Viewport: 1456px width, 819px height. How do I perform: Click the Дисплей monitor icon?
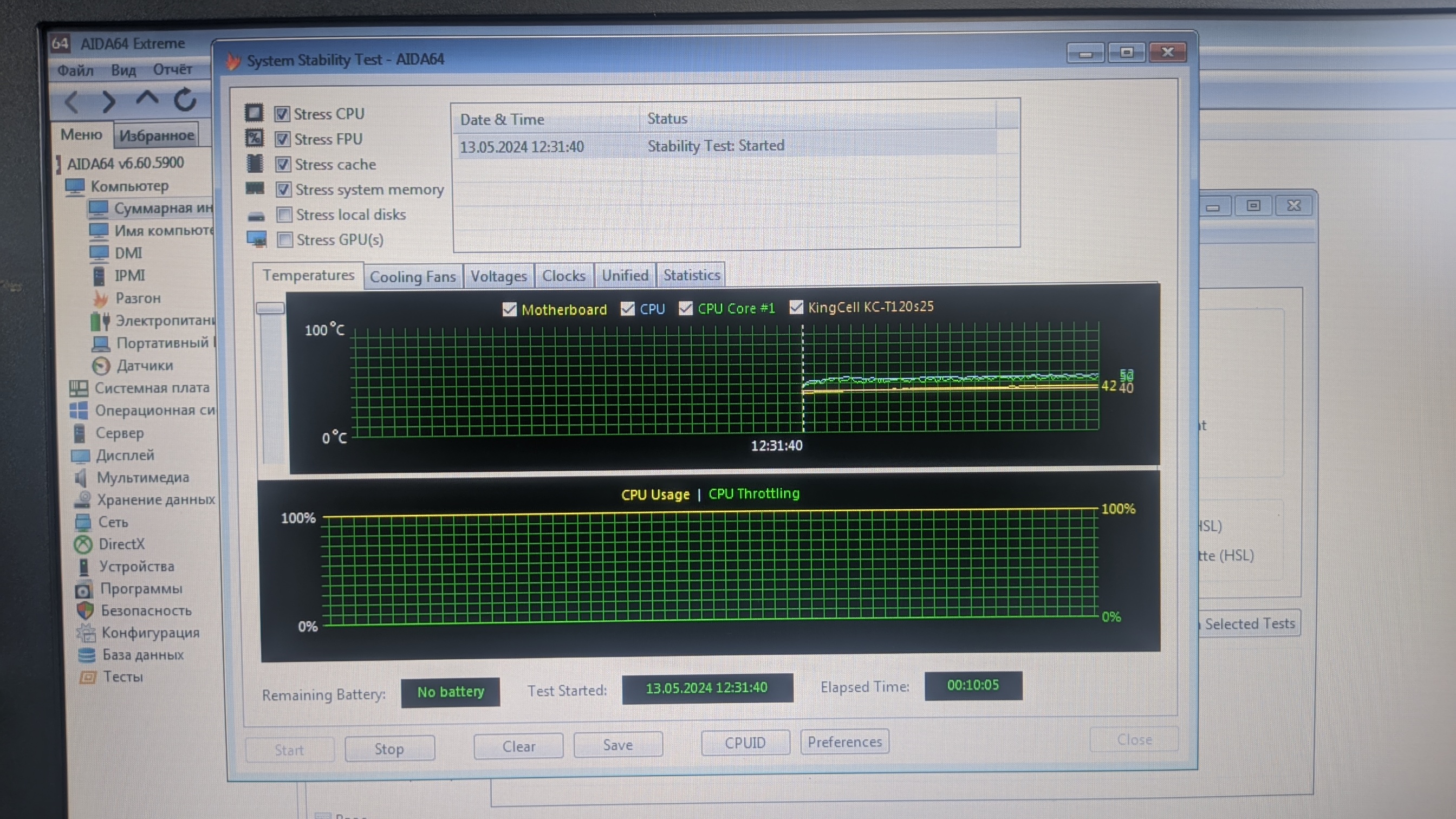tap(80, 456)
